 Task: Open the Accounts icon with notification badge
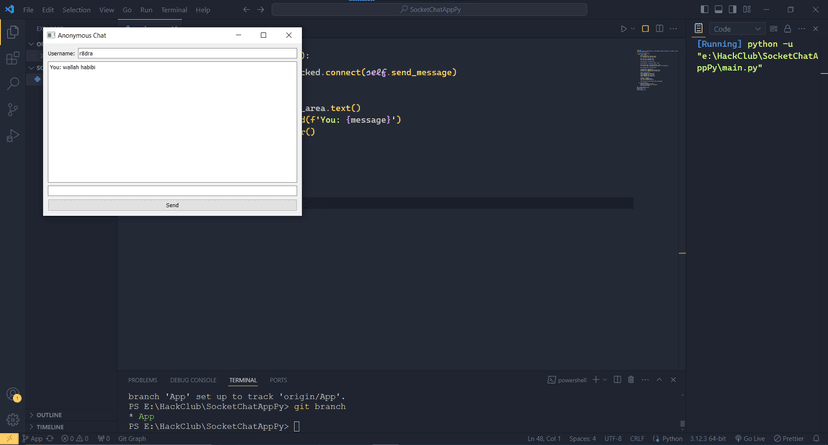[x=13, y=394]
